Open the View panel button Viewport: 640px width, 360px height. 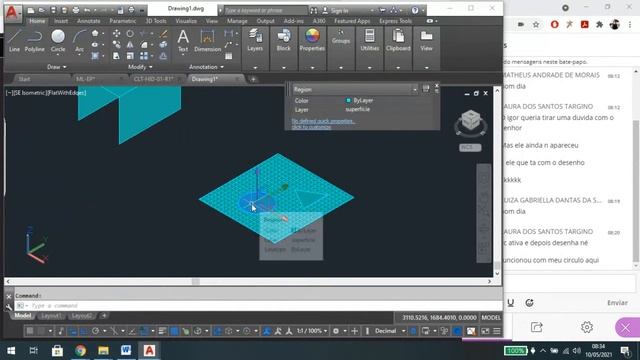[x=427, y=40]
